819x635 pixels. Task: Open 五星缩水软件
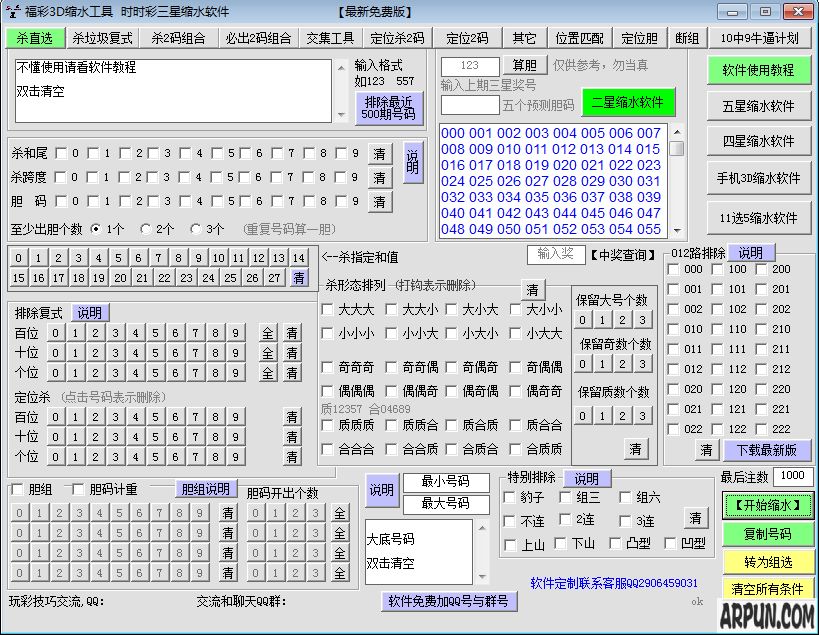[758, 106]
